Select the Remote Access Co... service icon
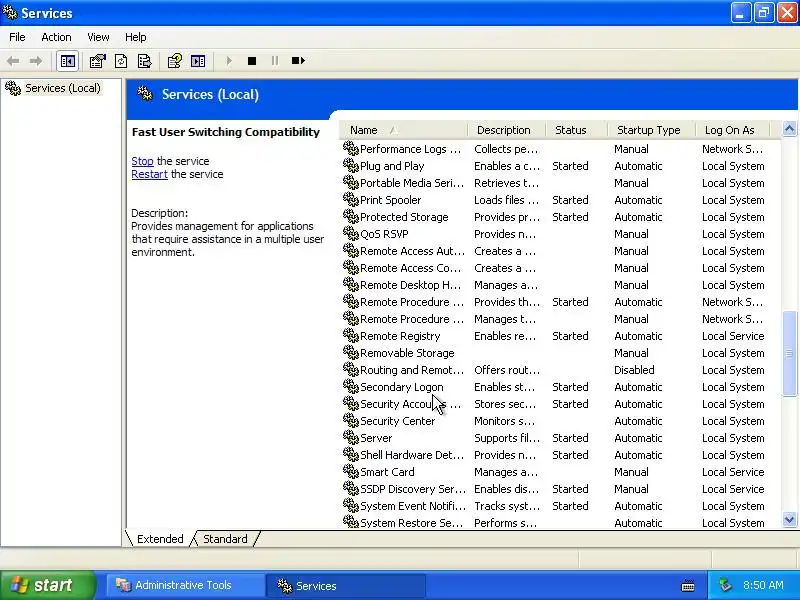 pos(351,267)
